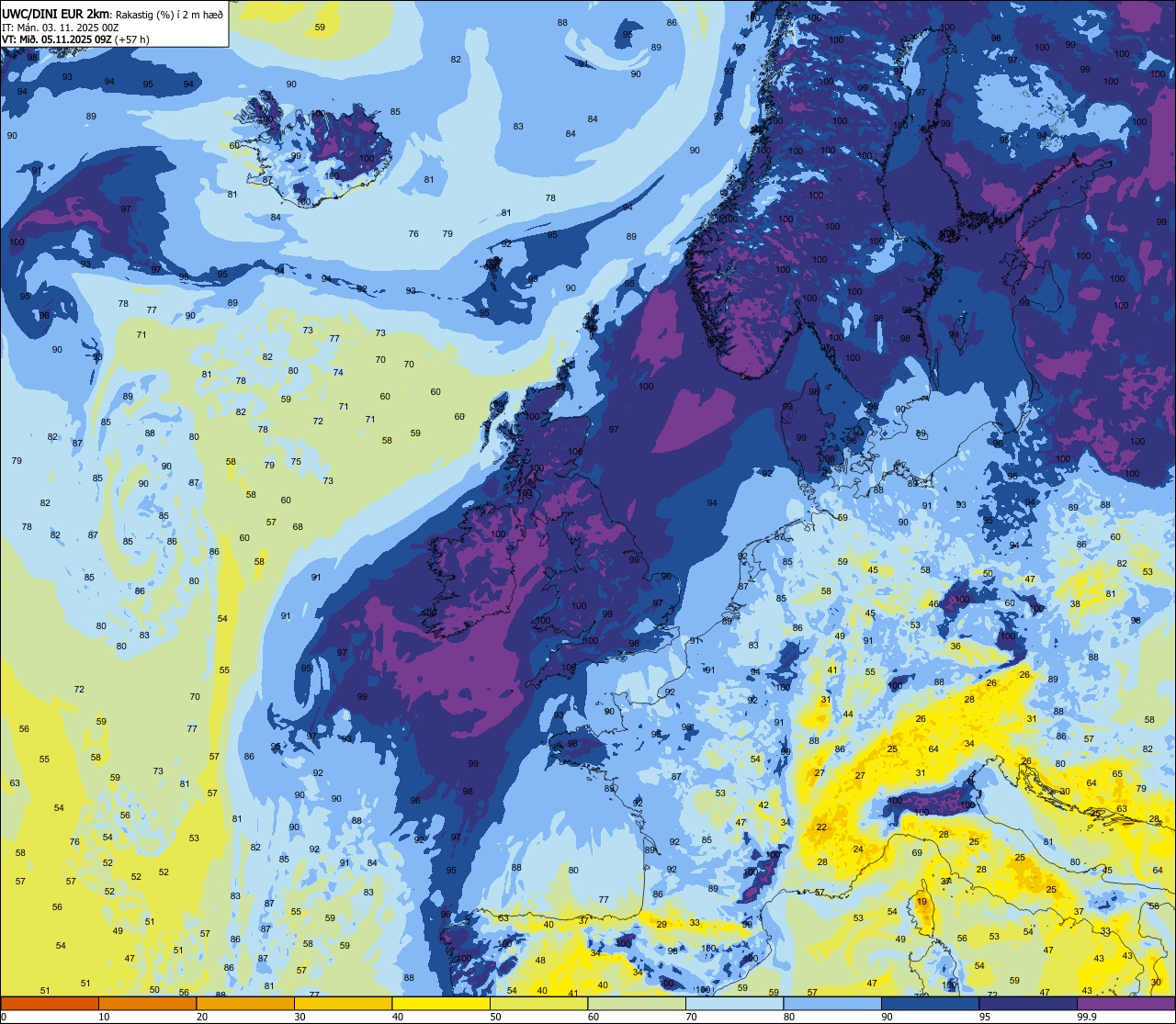Click the legend scale label 99.9
Viewport: 1176px width, 1024px height.
[1087, 1017]
